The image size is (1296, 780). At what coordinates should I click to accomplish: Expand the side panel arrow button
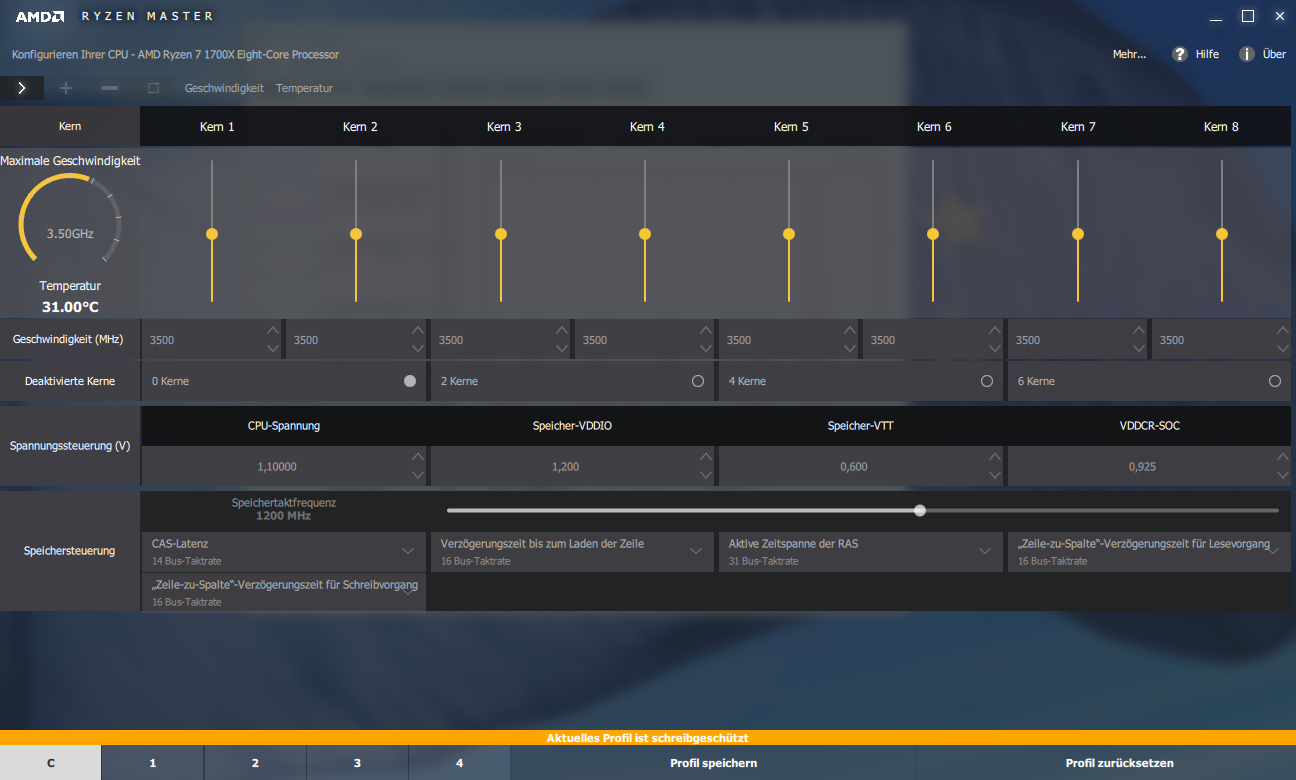(x=22, y=88)
